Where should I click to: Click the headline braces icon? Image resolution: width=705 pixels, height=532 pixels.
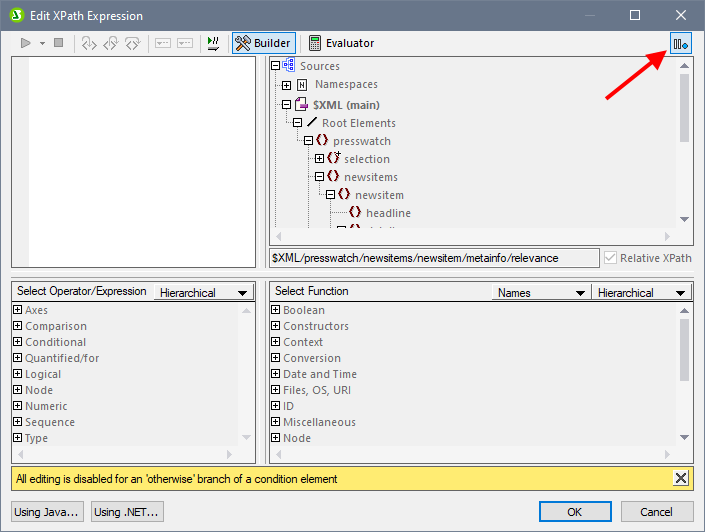355,212
